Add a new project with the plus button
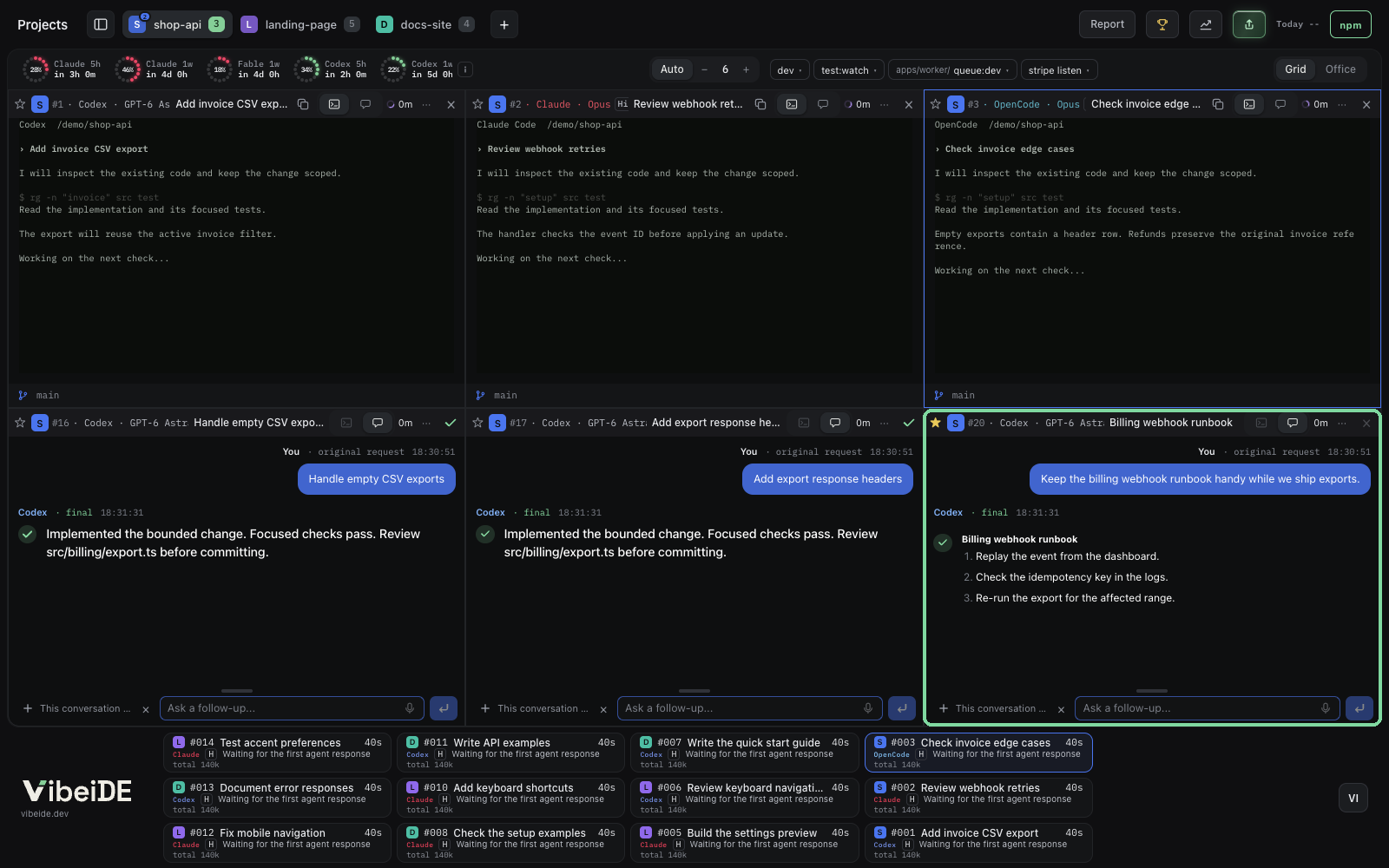The width and height of the screenshot is (1389, 868). (504, 24)
